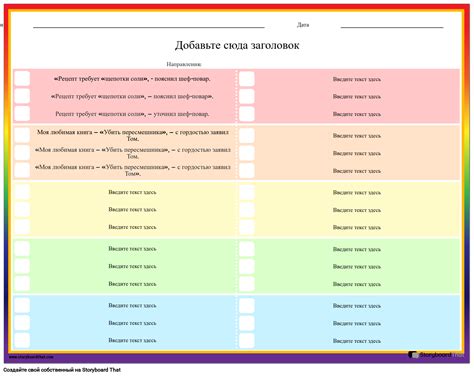The image size is (474, 376).
Task: Select pink sentence ending with «шеф-повар».»
Action: pyautogui.click(x=132, y=96)
